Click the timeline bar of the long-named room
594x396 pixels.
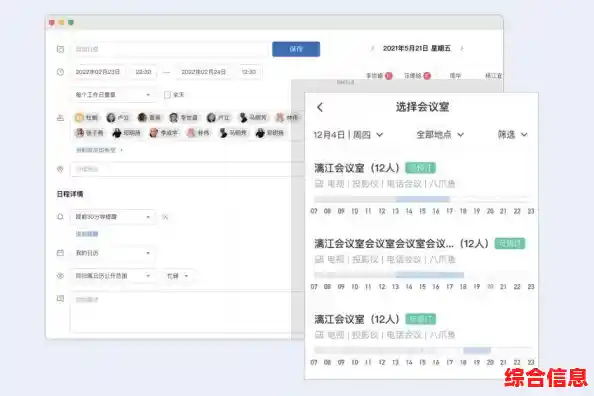pyautogui.click(x=421, y=275)
